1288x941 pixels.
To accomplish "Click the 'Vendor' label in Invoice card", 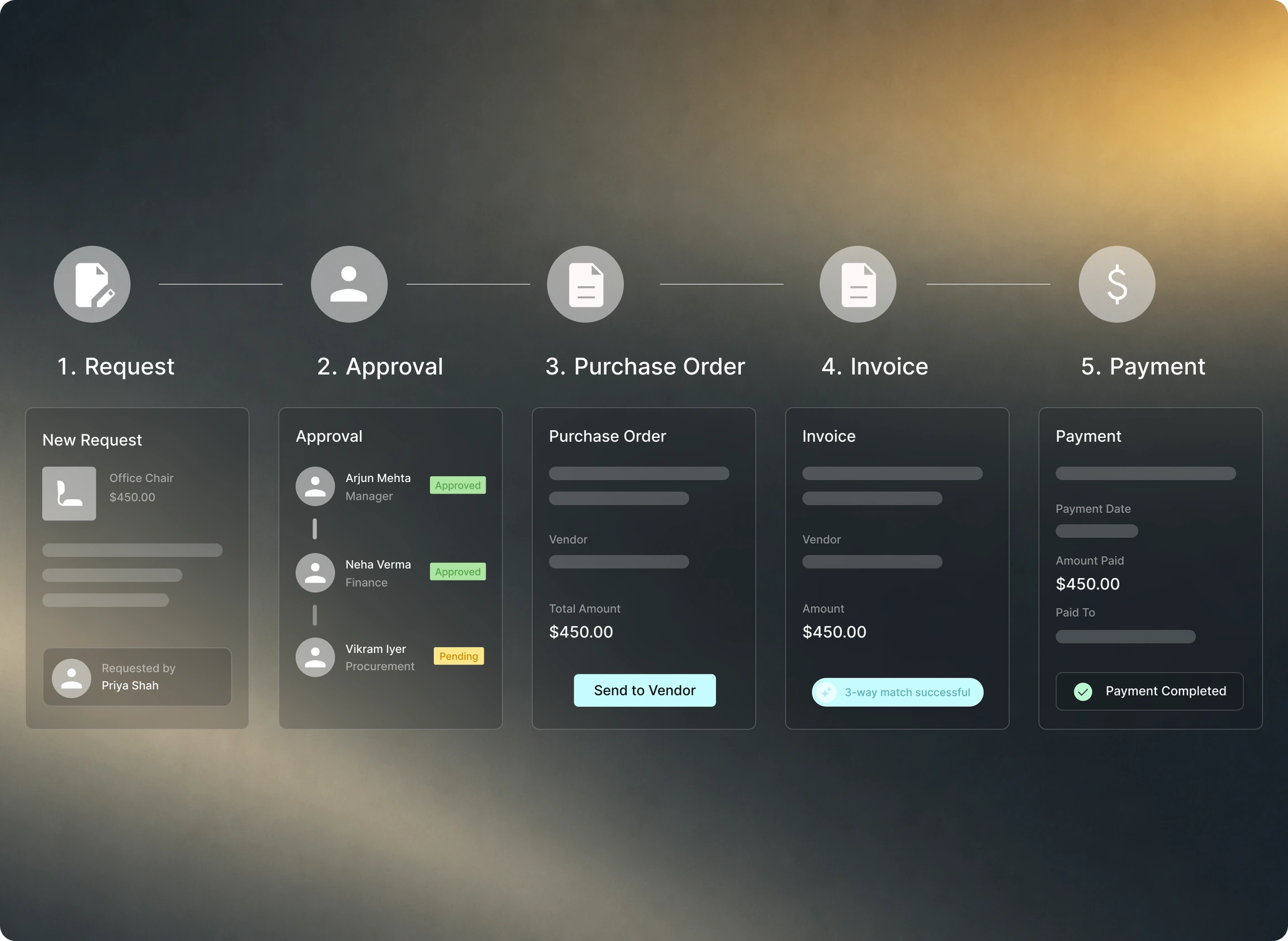I will [x=821, y=540].
